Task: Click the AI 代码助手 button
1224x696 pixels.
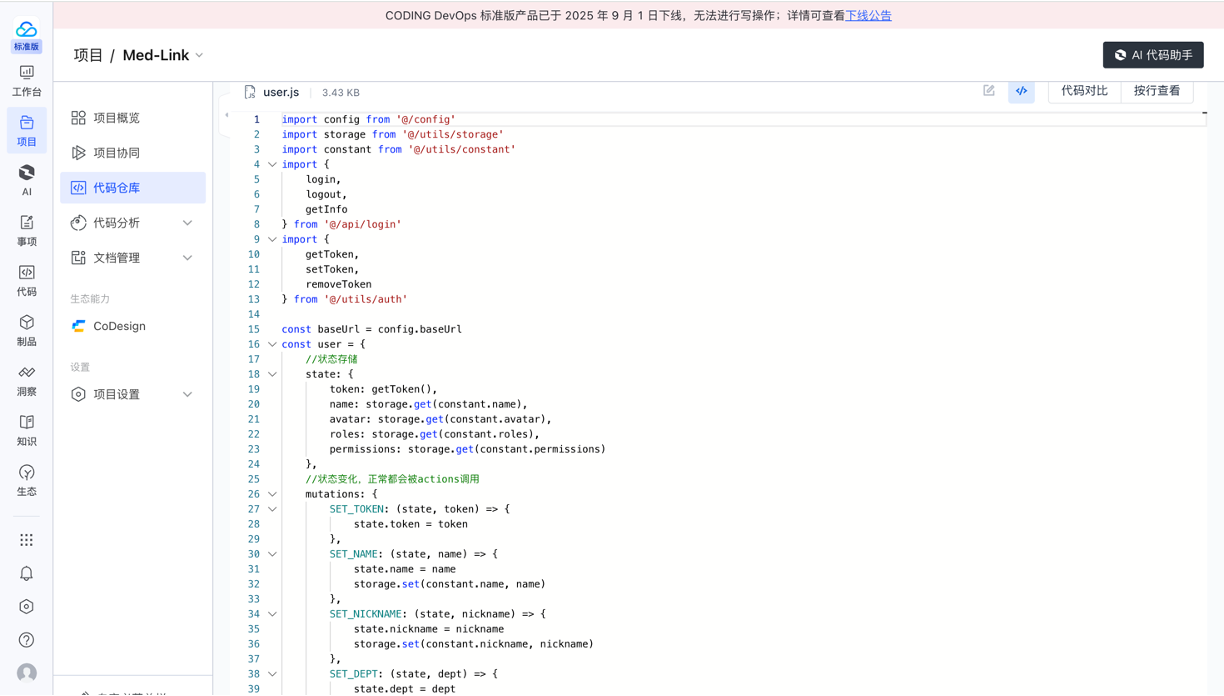Action: (x=1153, y=55)
